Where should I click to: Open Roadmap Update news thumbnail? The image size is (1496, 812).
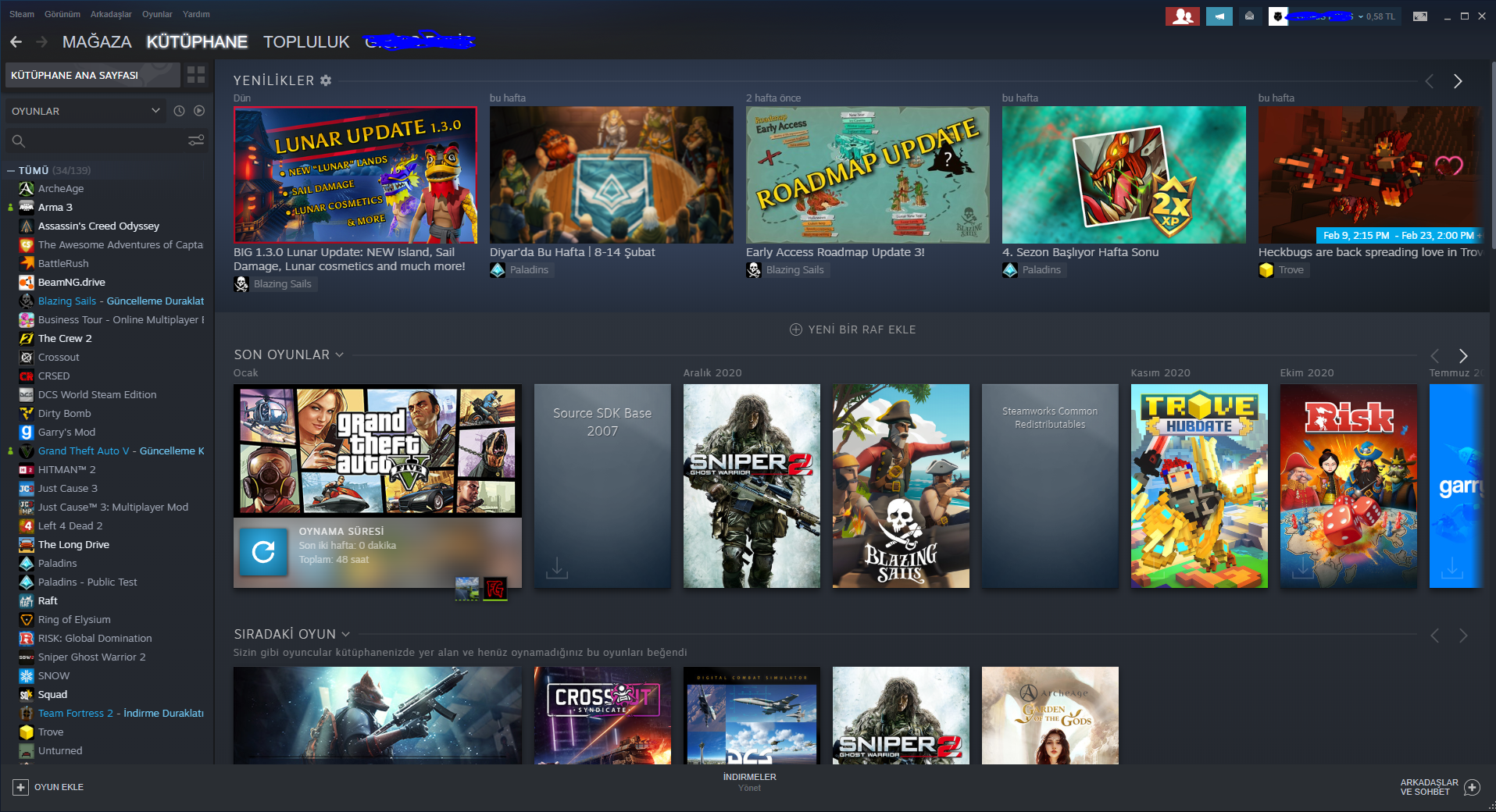pos(868,175)
